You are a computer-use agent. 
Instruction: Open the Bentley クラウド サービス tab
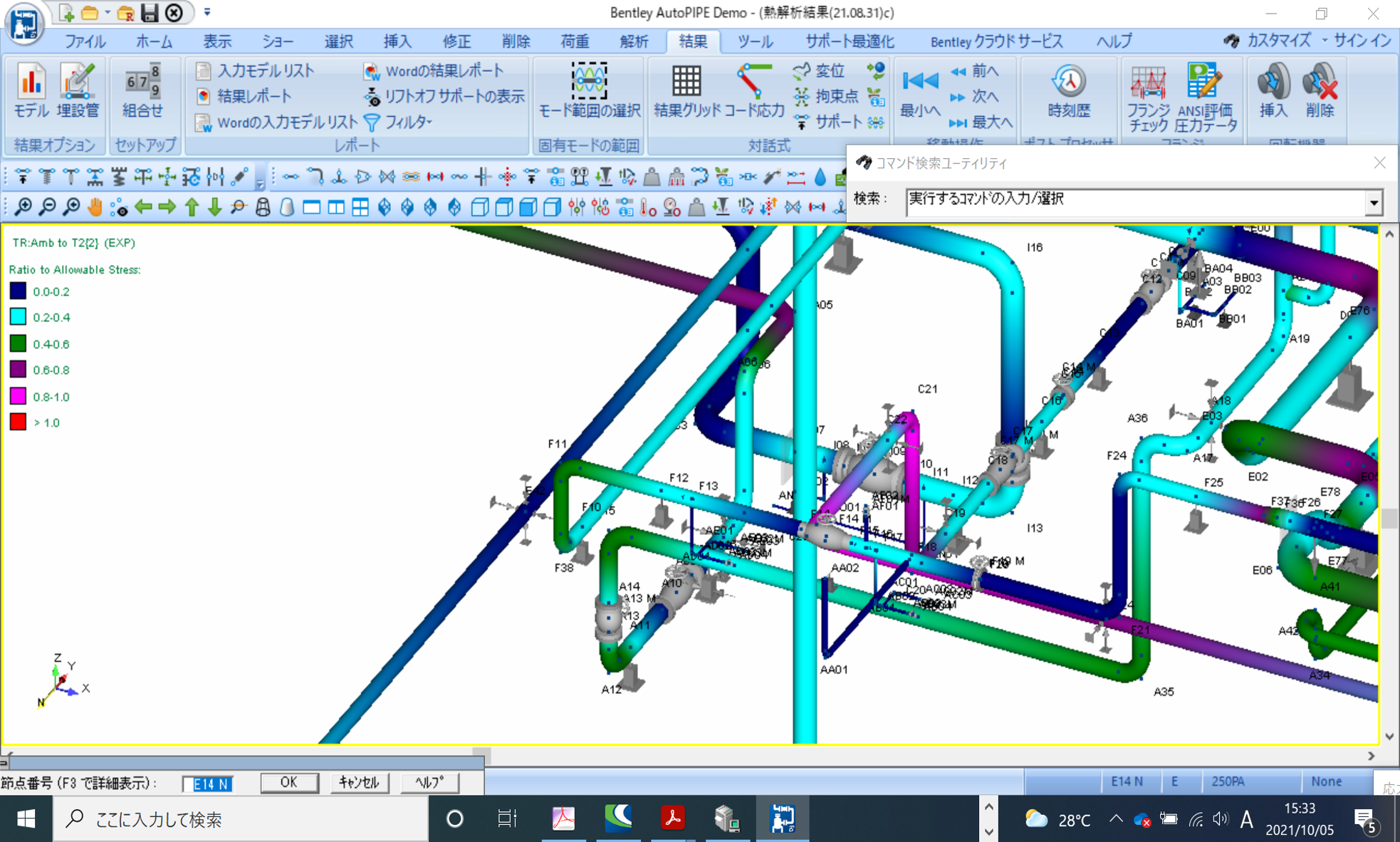tap(996, 41)
